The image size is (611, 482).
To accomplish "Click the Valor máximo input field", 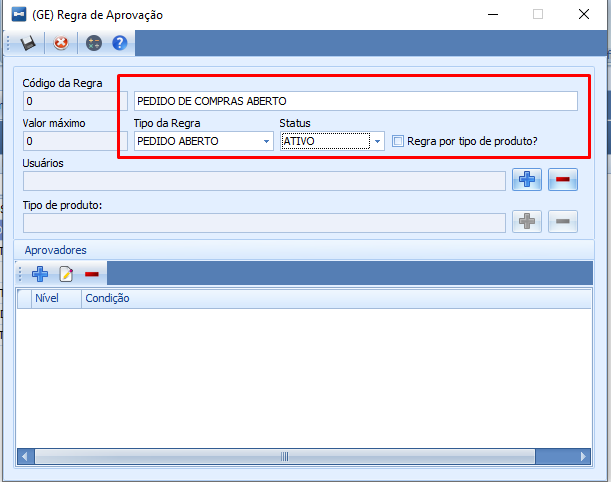I will [75, 141].
